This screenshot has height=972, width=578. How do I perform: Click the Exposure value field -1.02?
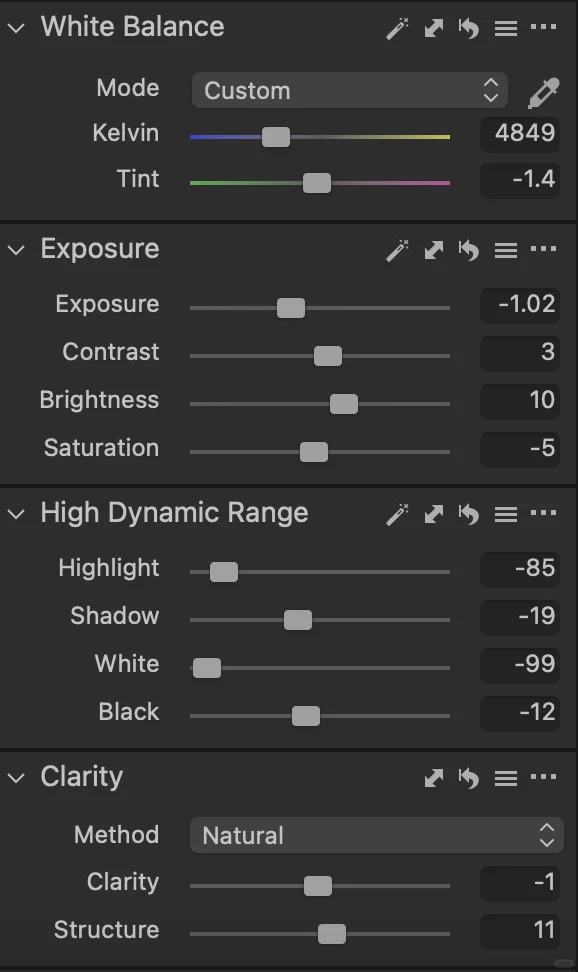pos(520,304)
